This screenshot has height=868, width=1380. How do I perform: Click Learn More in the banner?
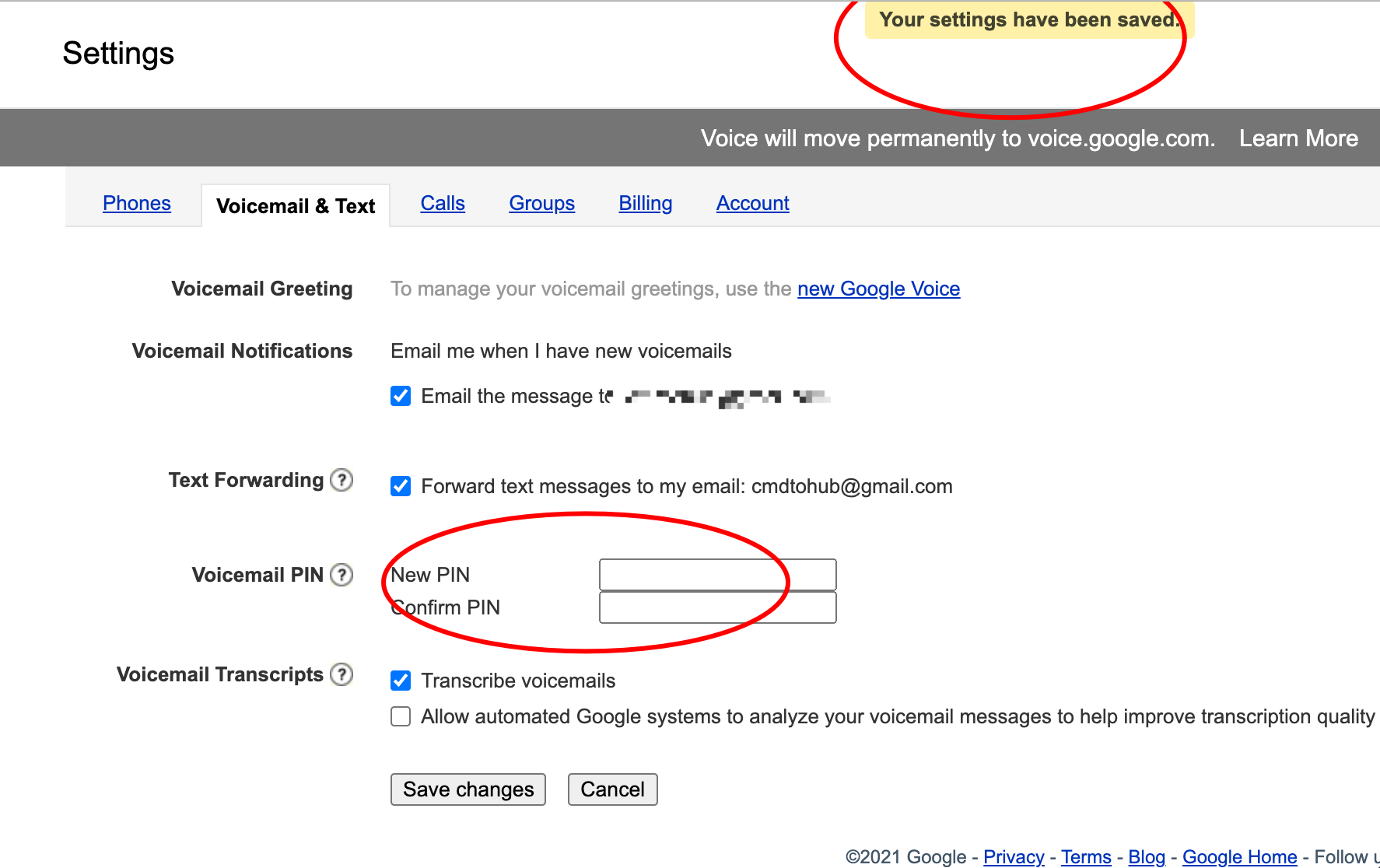pyautogui.click(x=1298, y=138)
